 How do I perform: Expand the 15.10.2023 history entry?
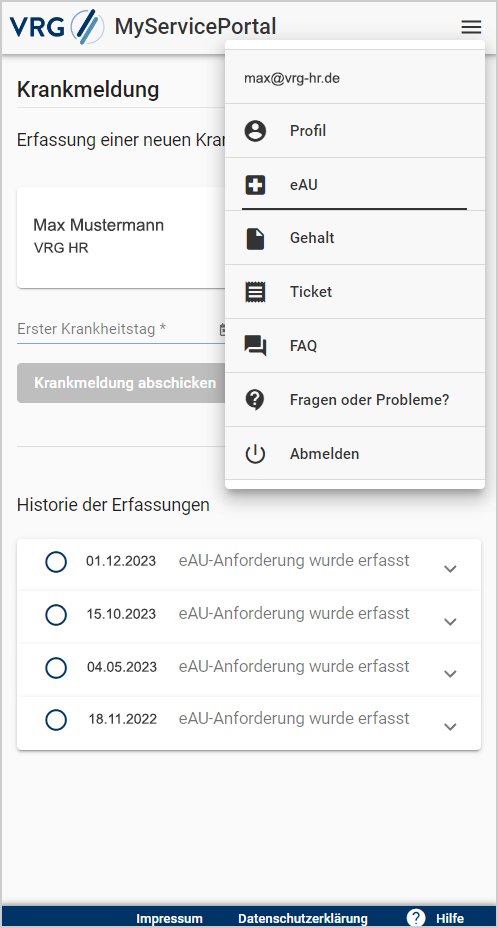pos(451,621)
